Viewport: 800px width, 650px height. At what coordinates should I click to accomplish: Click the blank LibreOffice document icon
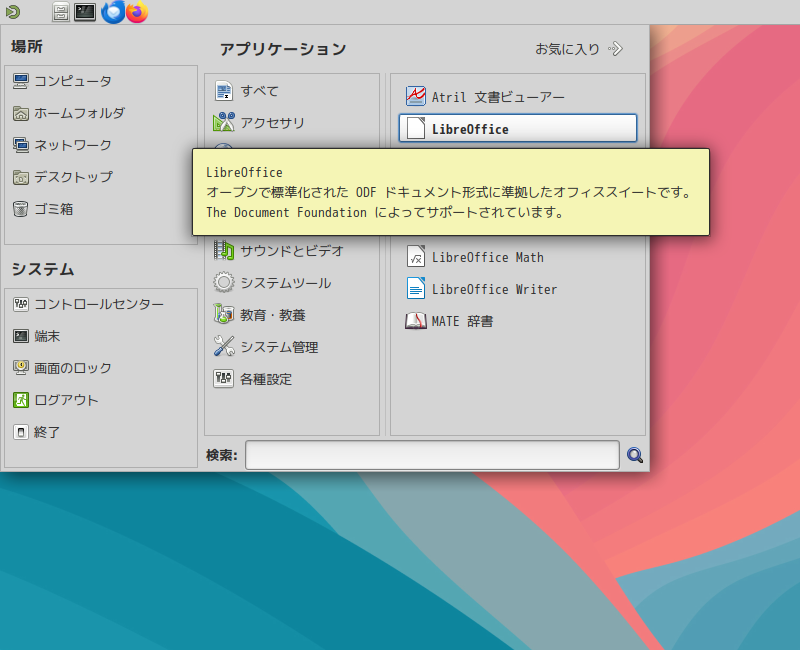[x=416, y=128]
